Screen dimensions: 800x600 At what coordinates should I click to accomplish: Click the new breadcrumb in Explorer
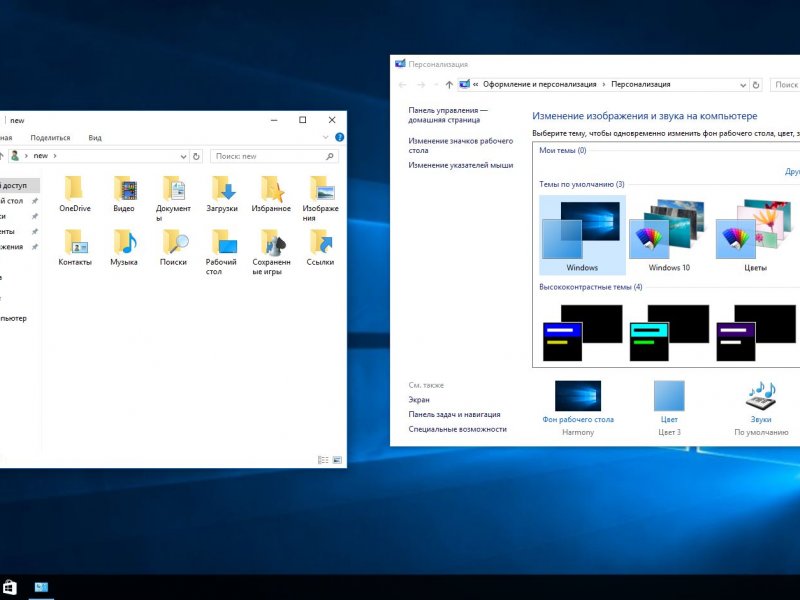[x=40, y=156]
